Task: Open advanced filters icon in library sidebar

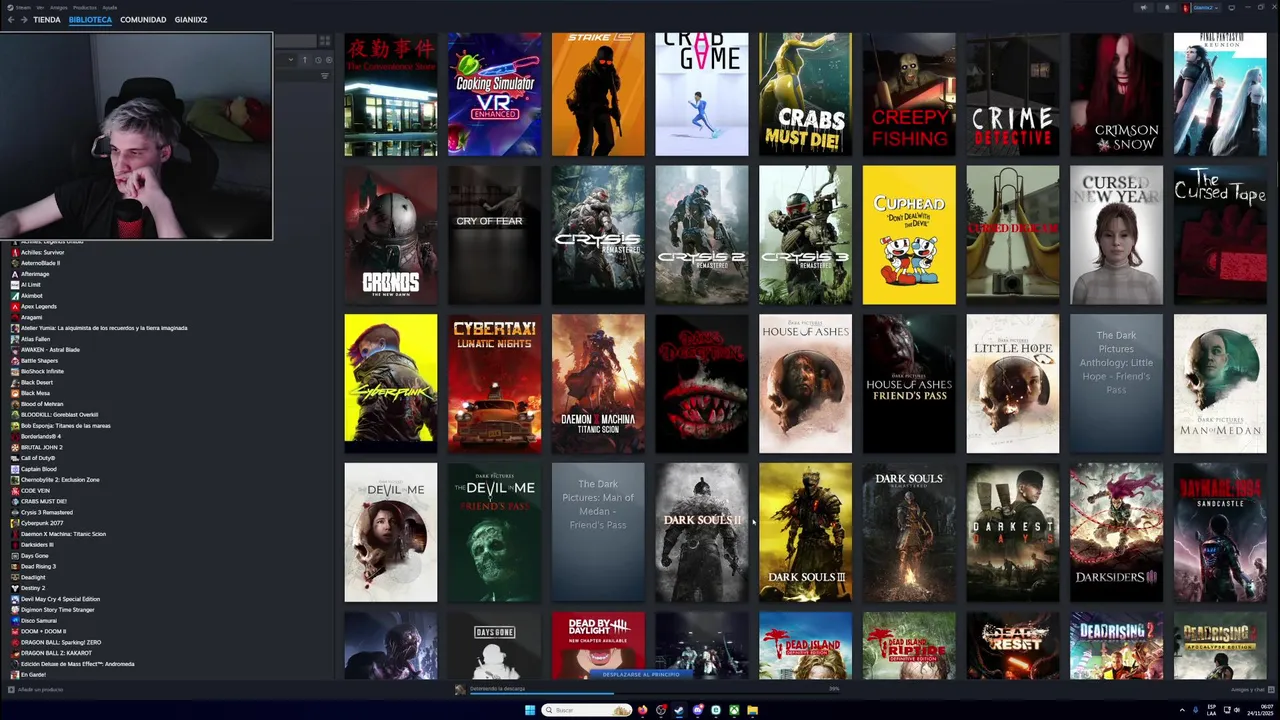Action: click(x=325, y=76)
